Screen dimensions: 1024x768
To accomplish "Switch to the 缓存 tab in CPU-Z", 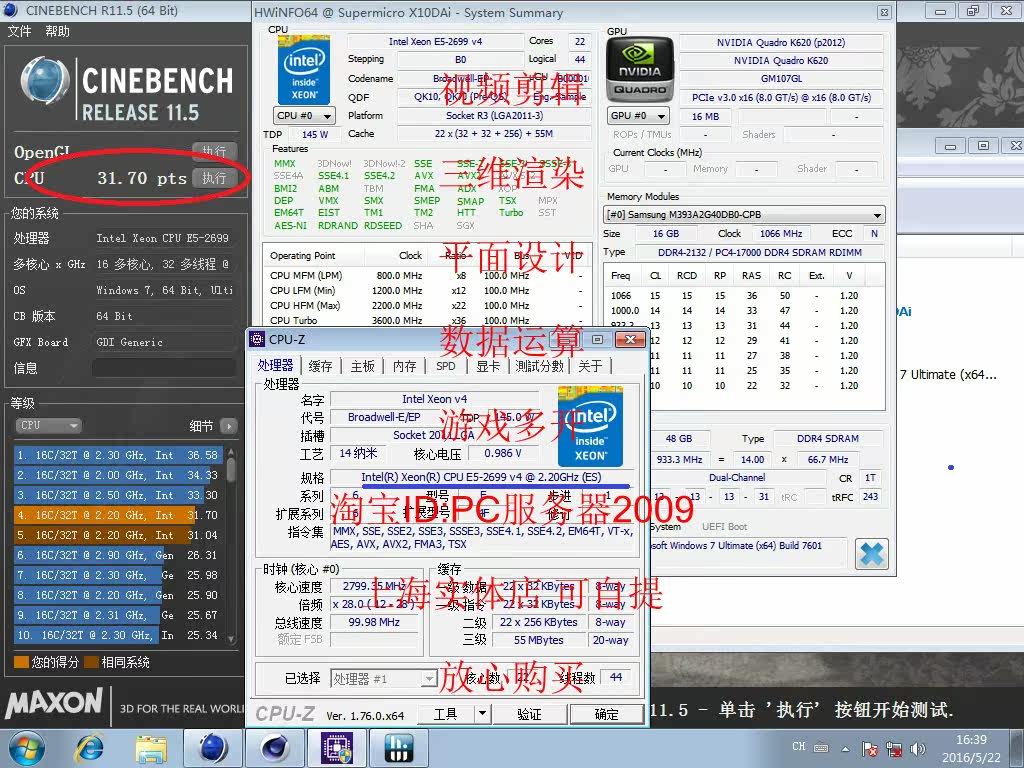I will [x=320, y=366].
